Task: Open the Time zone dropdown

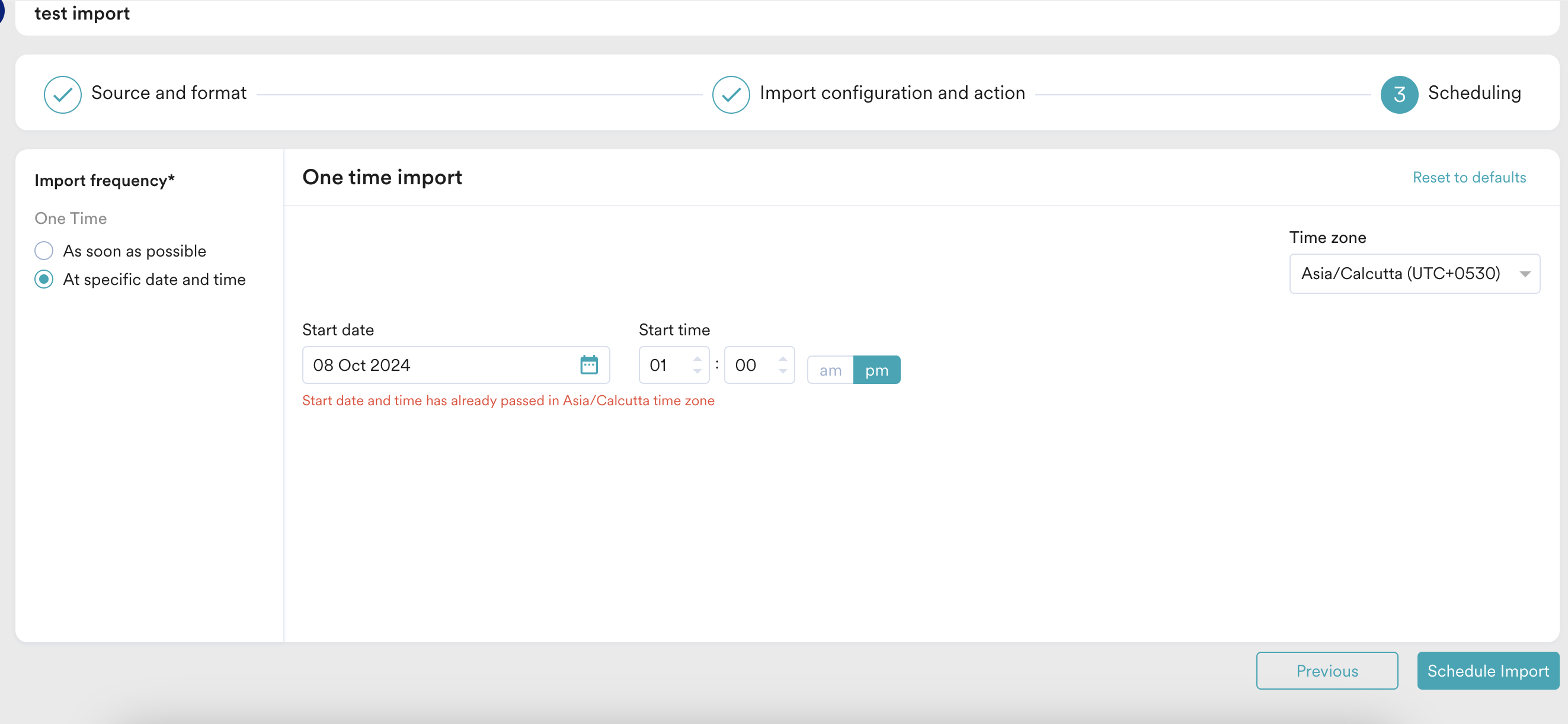Action: (1400, 274)
